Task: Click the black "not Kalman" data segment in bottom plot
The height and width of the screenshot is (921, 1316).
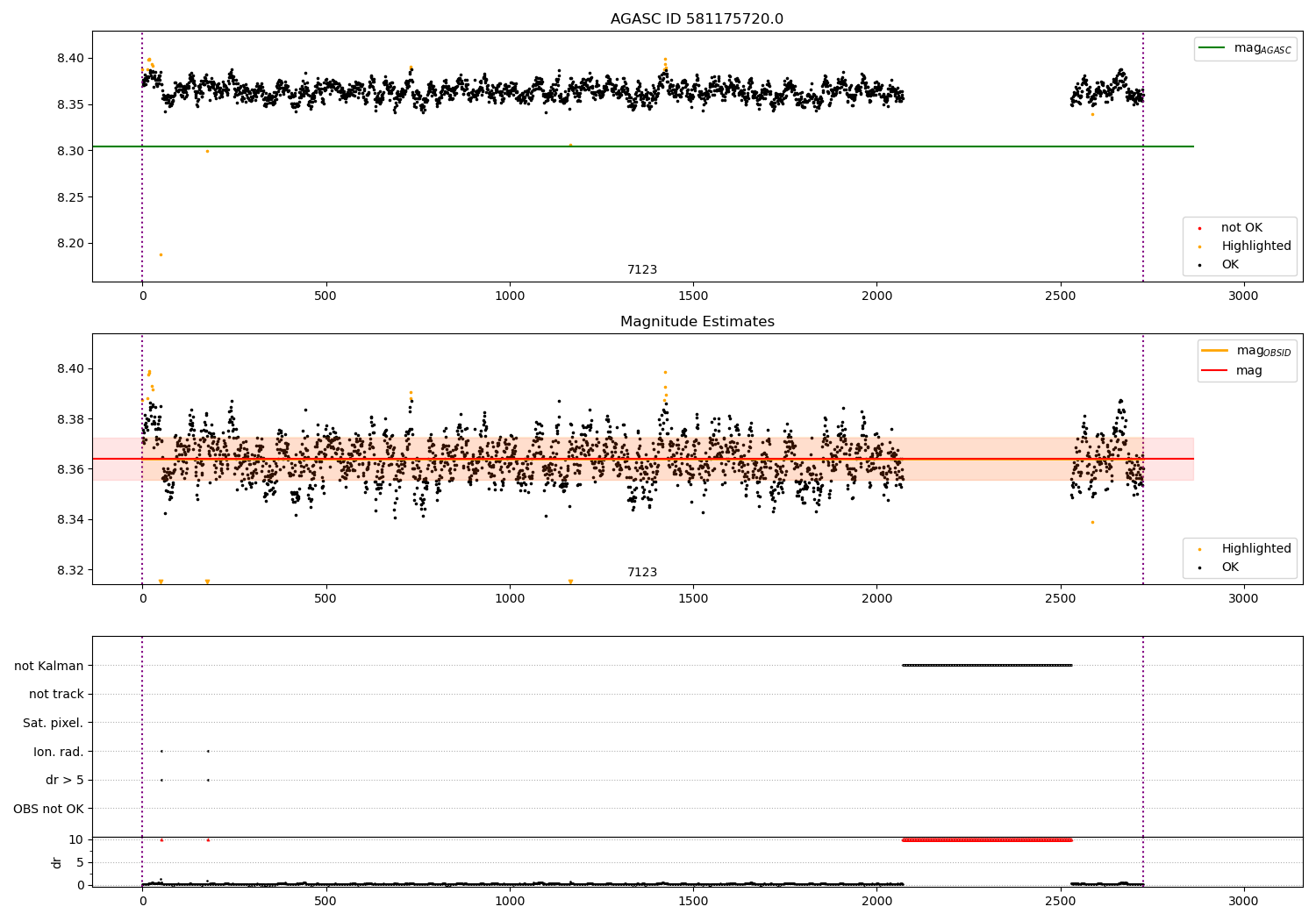Action: pyautogui.click(x=987, y=665)
